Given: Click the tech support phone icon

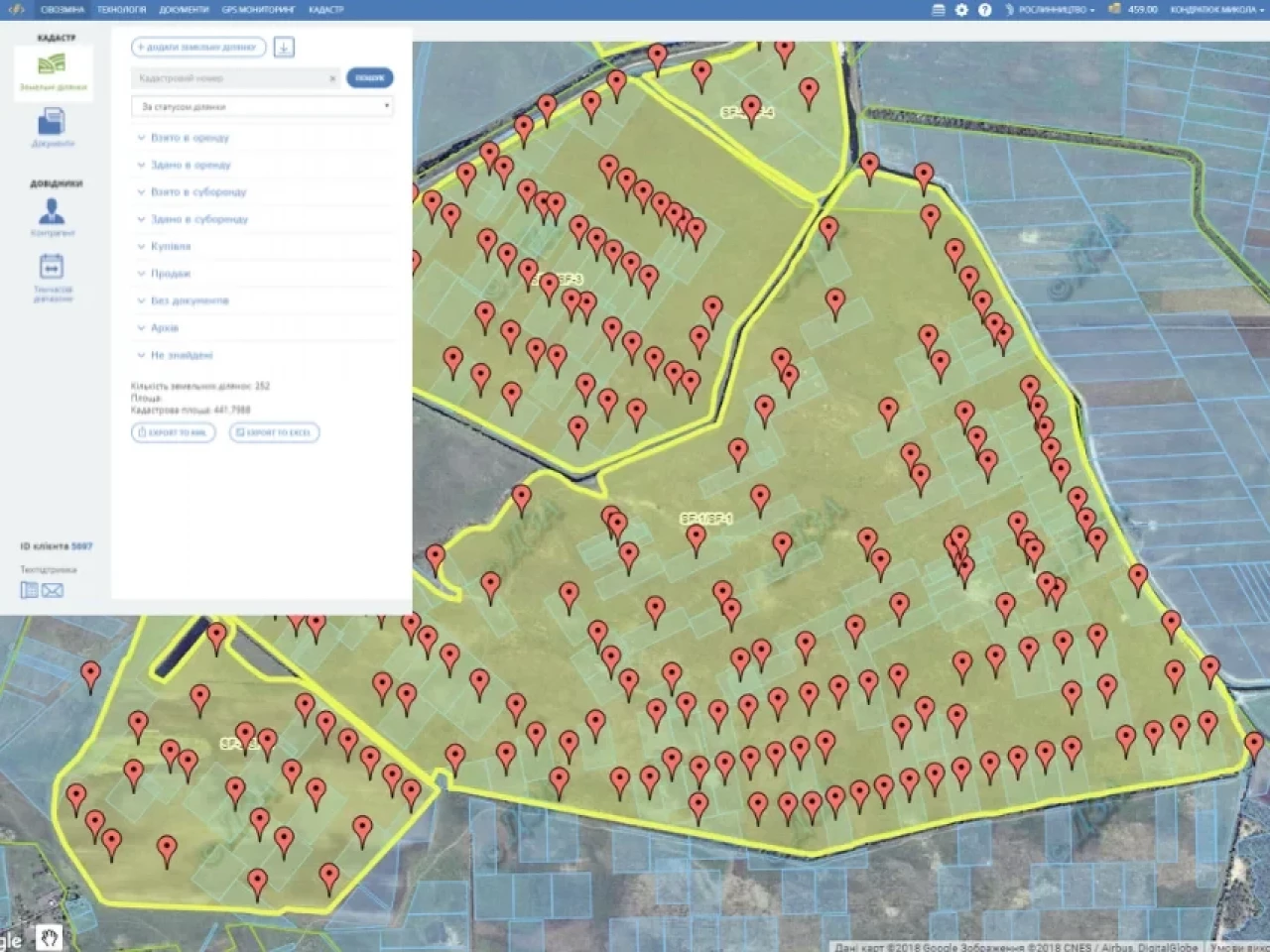Looking at the screenshot, I should (x=30, y=590).
